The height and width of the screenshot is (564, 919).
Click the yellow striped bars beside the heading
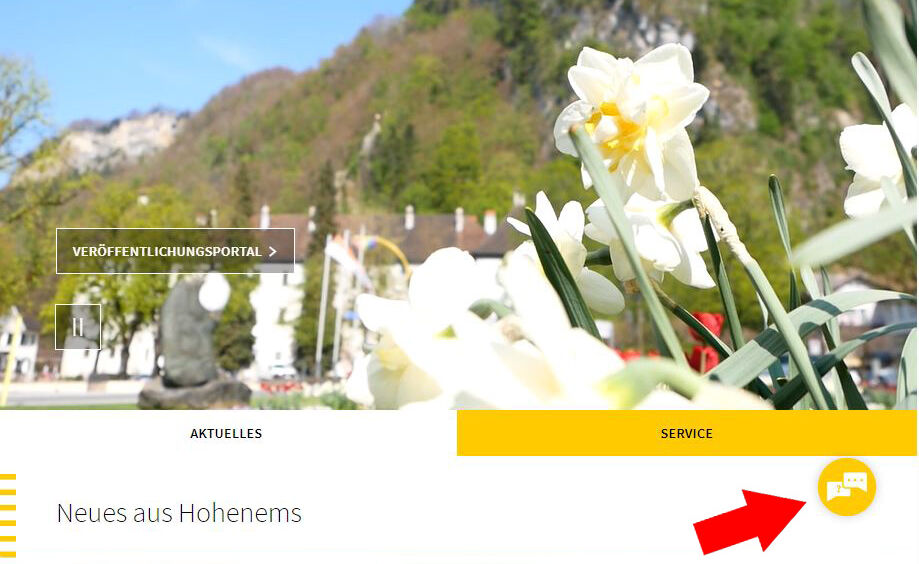8,515
